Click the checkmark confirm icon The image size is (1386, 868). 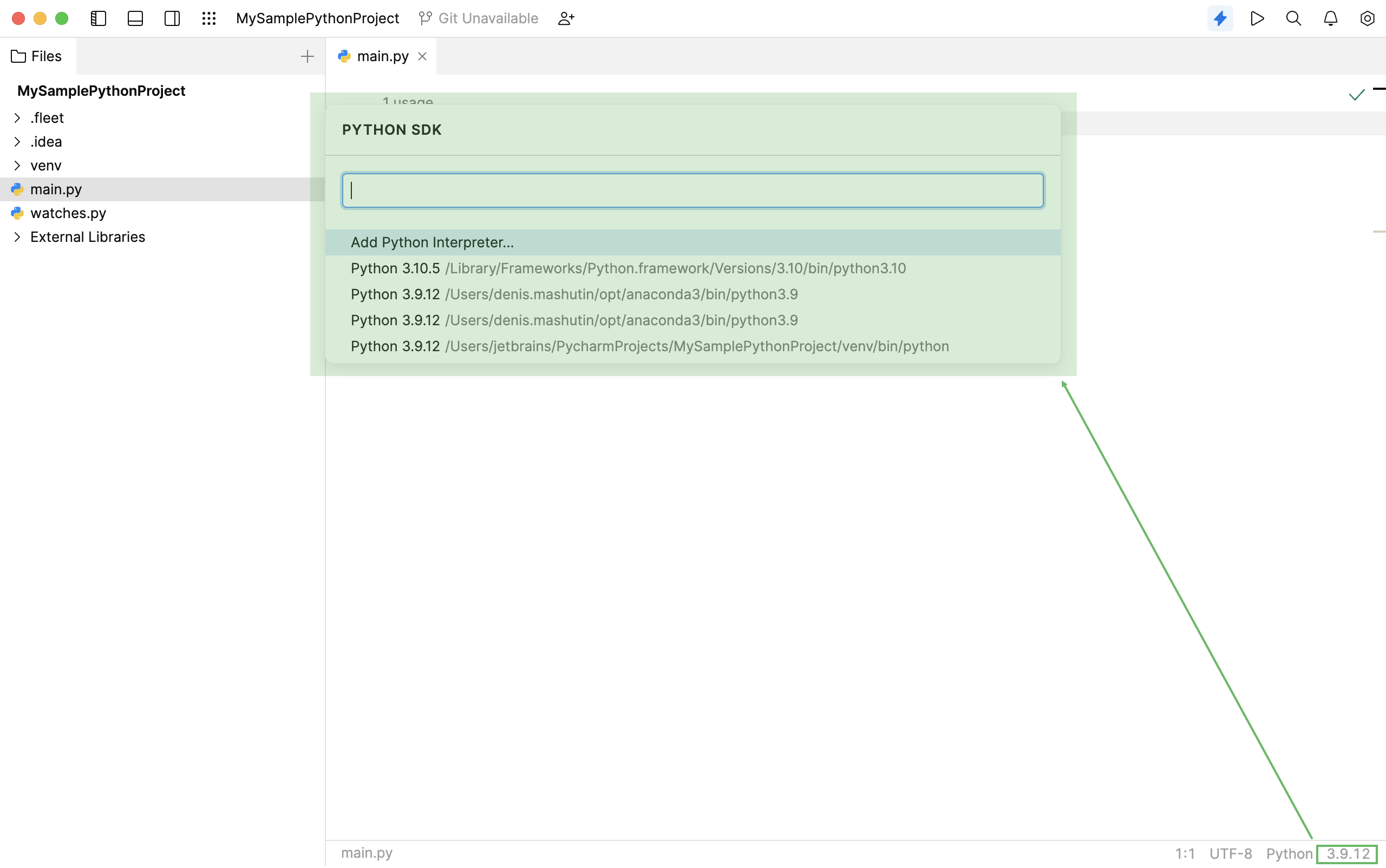click(1356, 94)
